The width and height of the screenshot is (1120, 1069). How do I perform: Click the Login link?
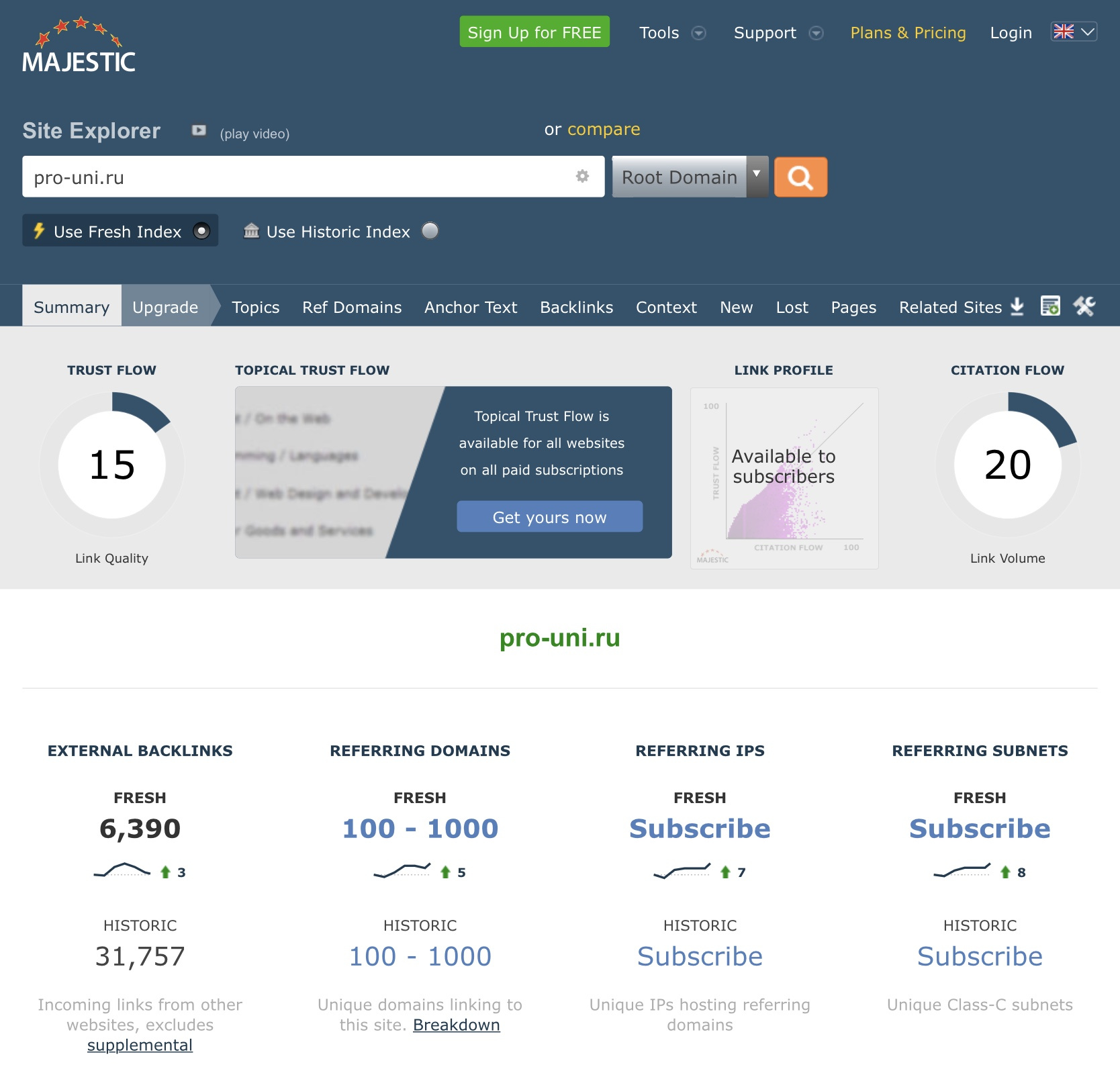pos(1011,32)
